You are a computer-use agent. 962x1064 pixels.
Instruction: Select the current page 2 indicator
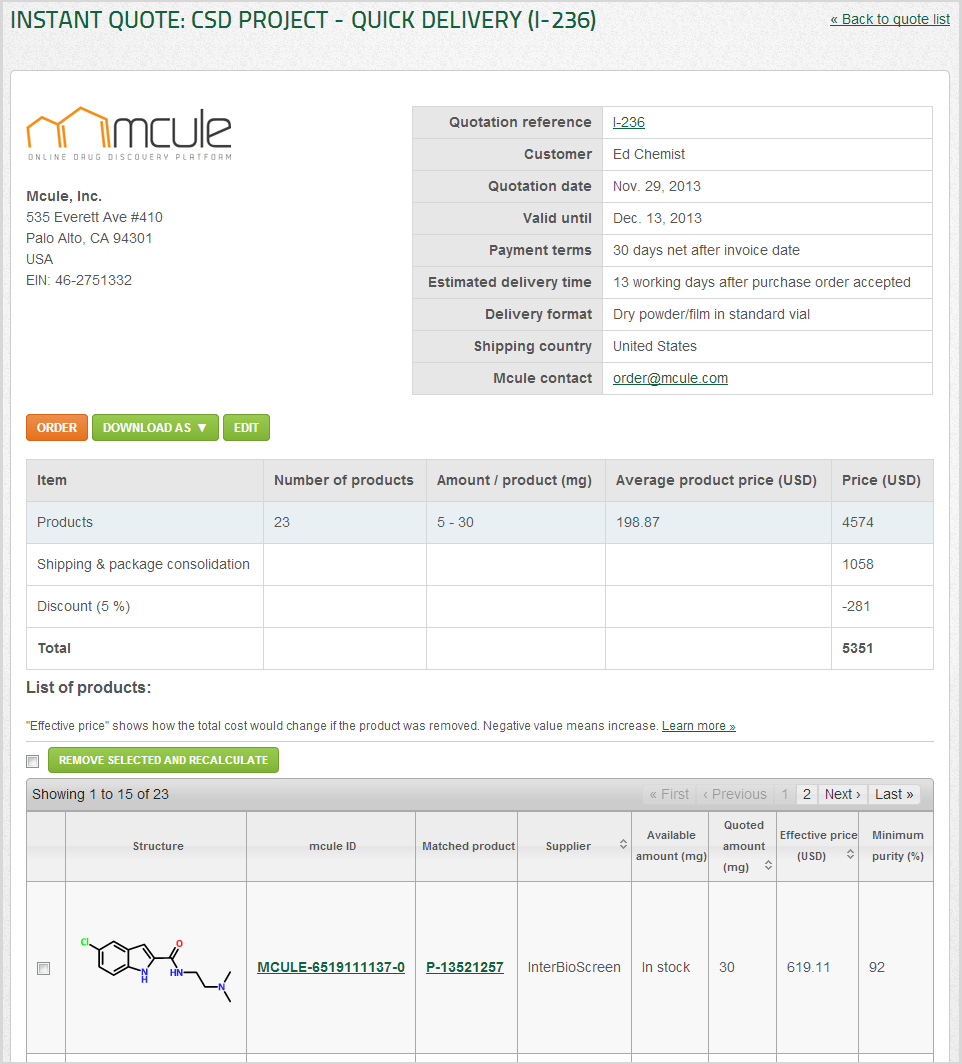click(806, 794)
